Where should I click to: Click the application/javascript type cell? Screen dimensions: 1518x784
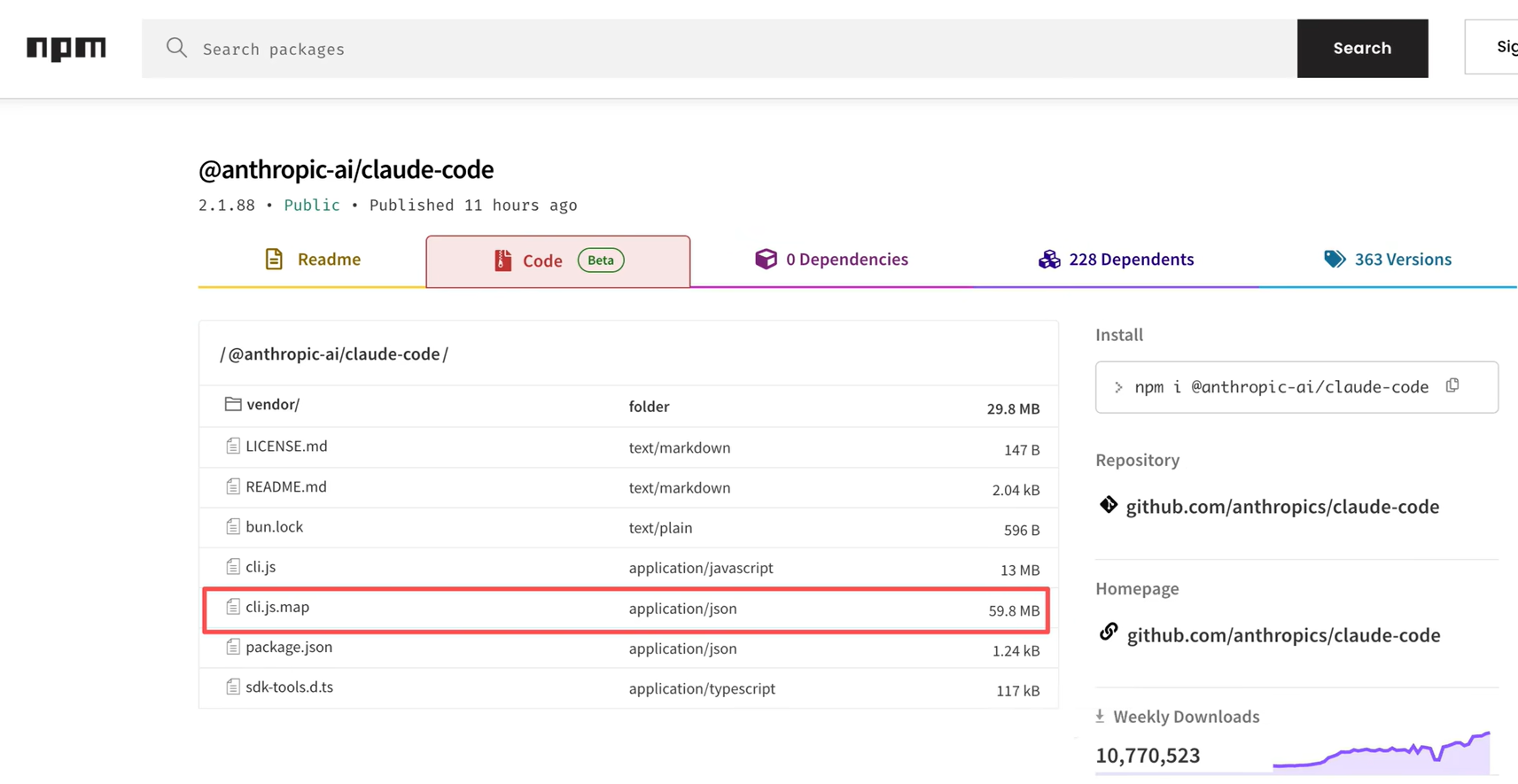click(701, 568)
